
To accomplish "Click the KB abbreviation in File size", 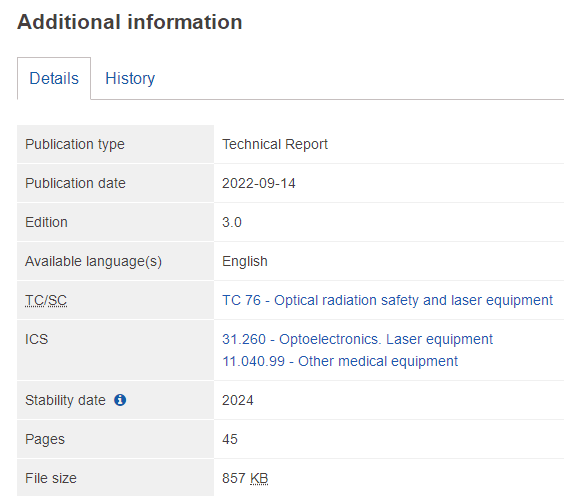I will tap(259, 478).
